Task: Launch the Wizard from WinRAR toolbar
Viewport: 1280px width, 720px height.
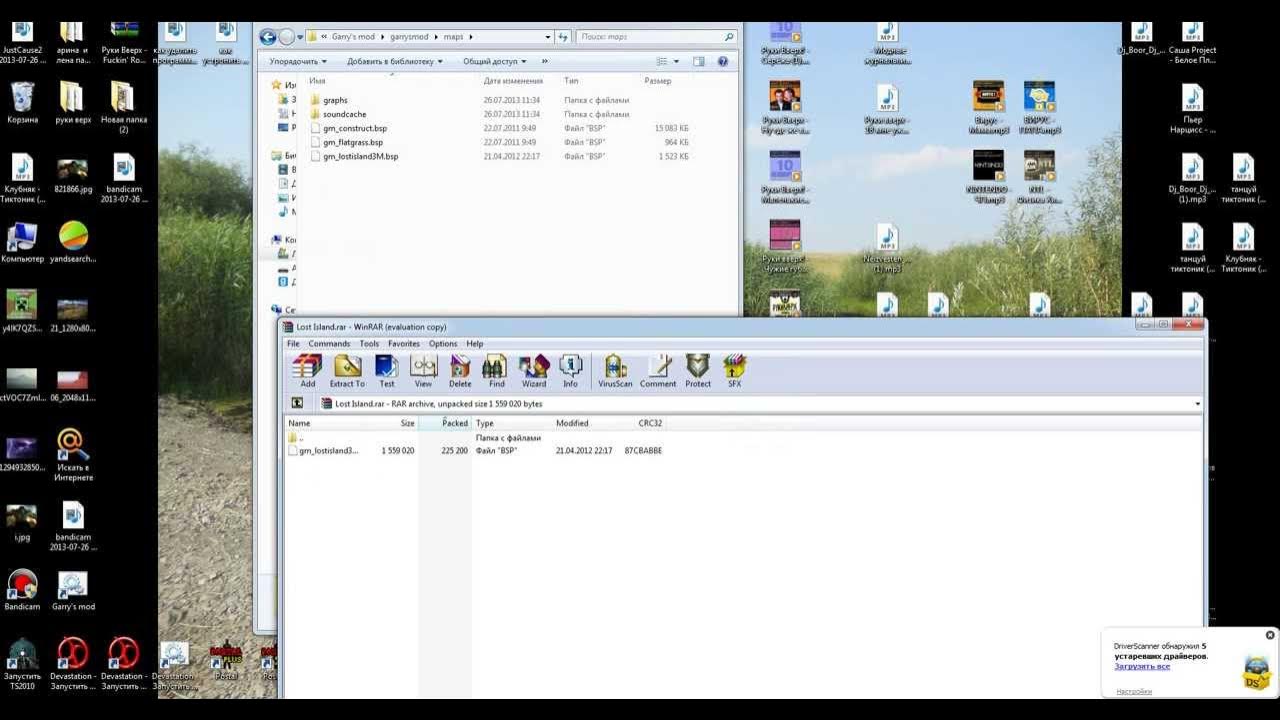Action: [534, 371]
